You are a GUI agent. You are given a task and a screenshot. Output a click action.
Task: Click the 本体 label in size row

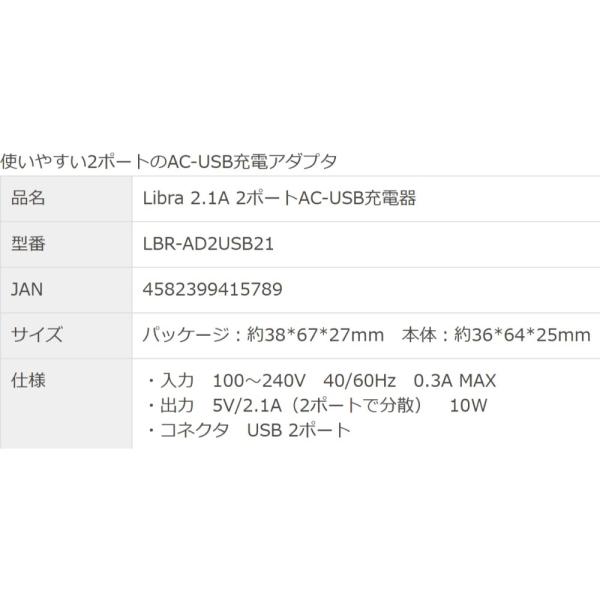point(419,335)
